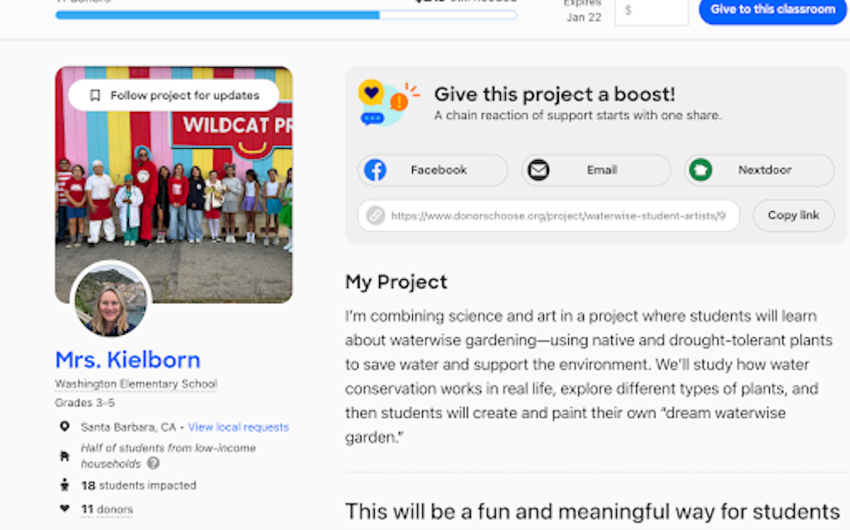Open View local requests link
Screen dimensions: 850x530
click(238, 427)
